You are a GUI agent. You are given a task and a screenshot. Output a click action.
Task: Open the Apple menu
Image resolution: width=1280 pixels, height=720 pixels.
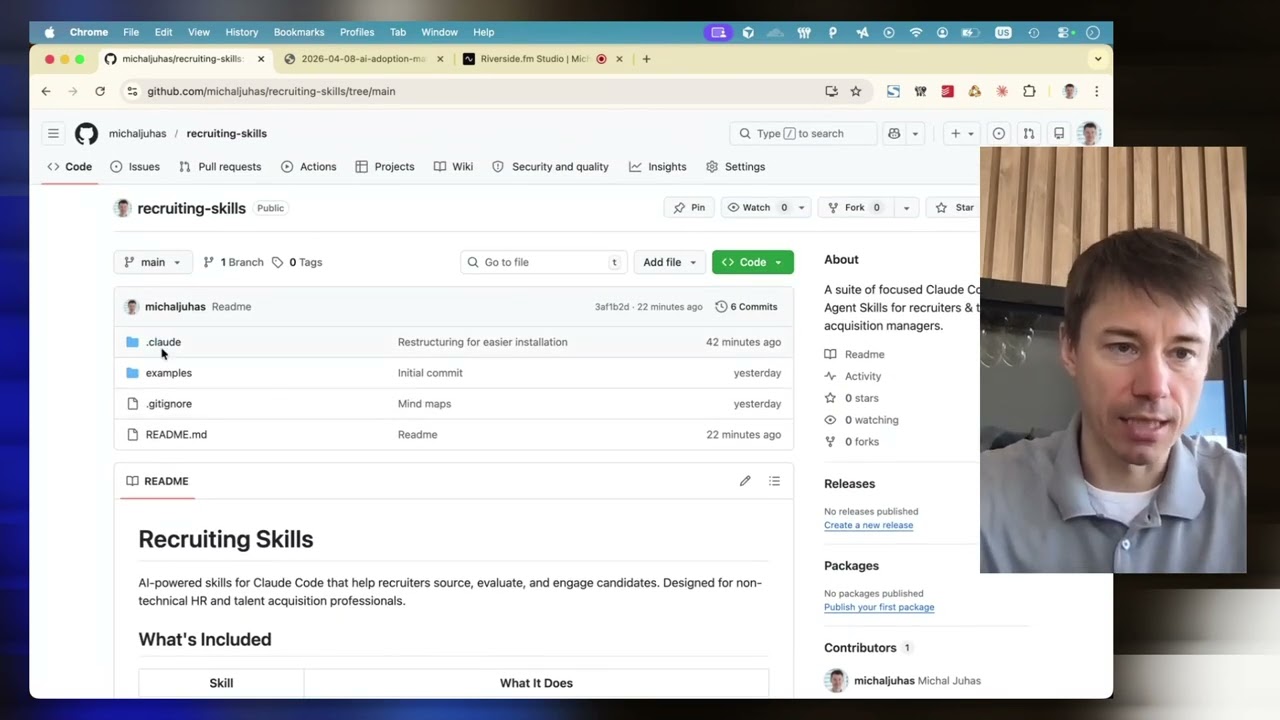coord(49,32)
